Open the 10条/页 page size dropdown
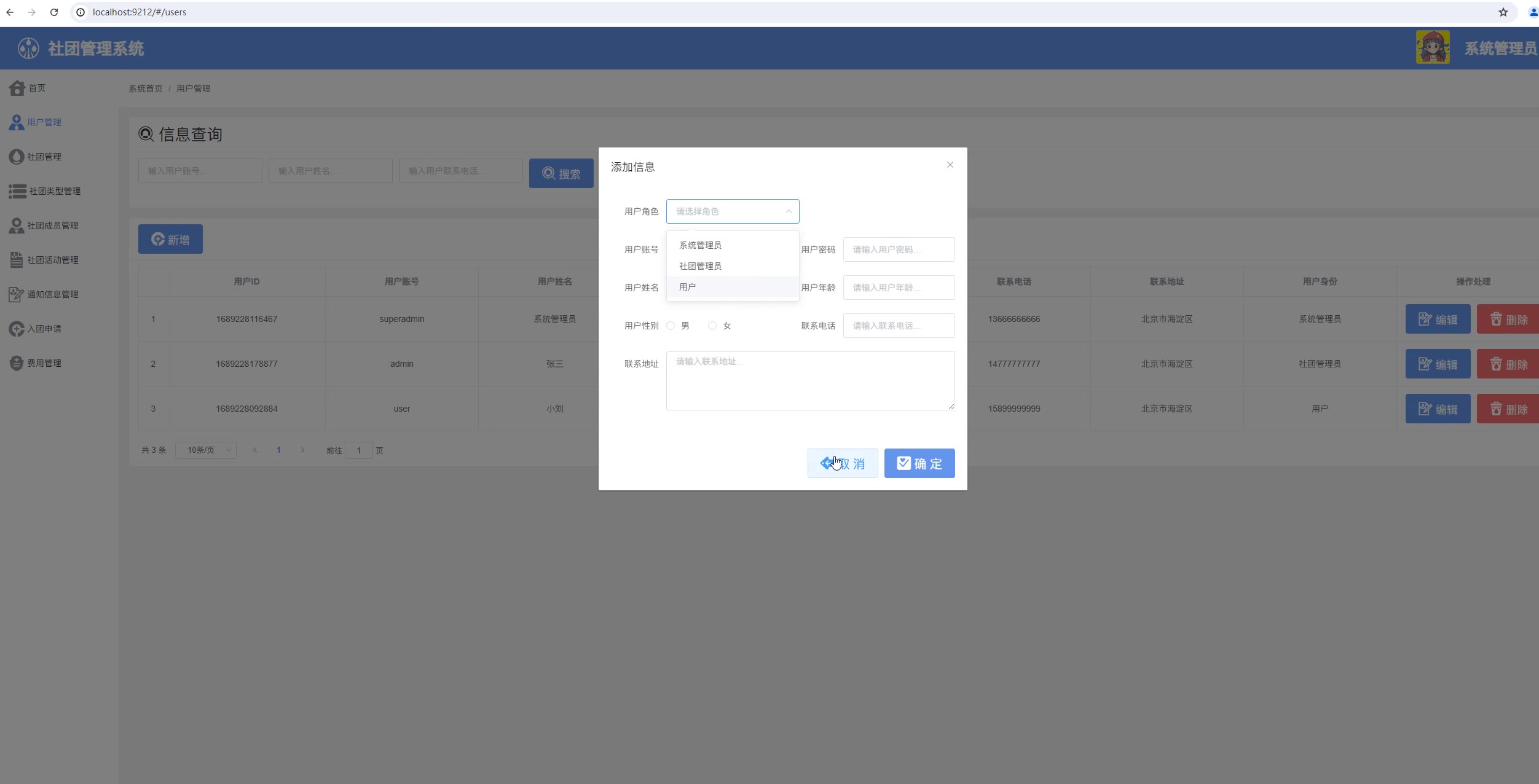The image size is (1539, 784). [206, 450]
